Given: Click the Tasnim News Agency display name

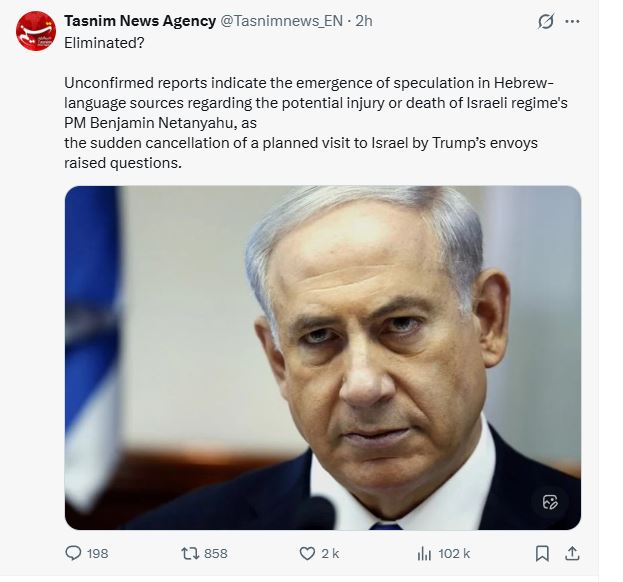Looking at the screenshot, I should pos(140,21).
